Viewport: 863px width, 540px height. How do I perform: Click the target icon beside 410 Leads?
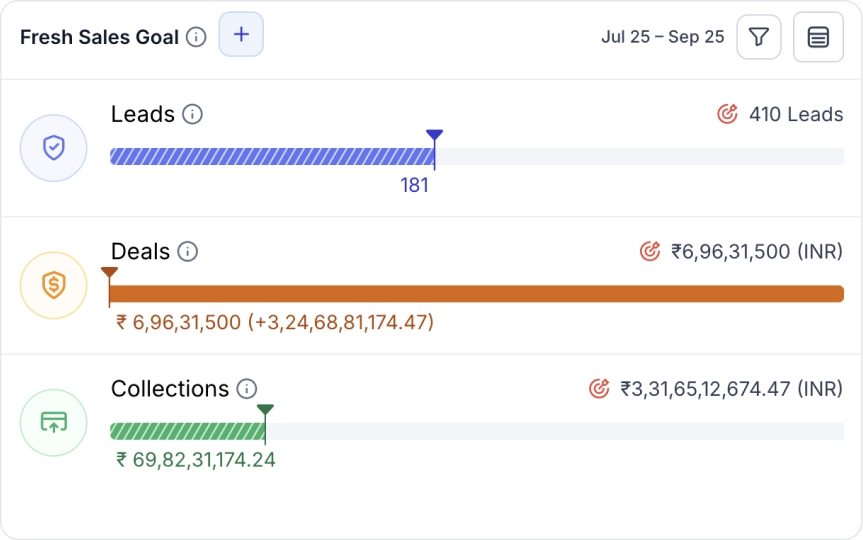[728, 114]
